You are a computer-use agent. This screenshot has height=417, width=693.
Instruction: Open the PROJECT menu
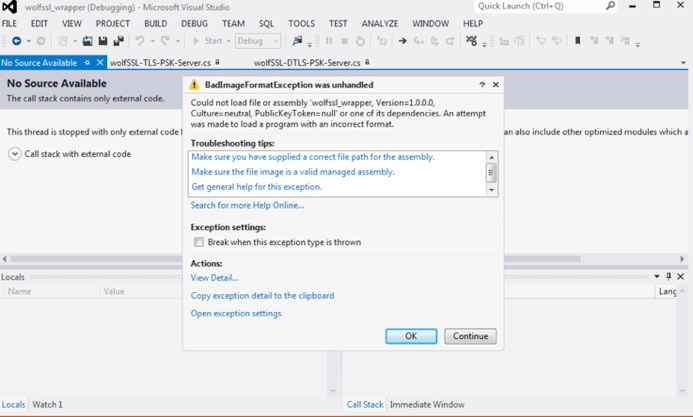(113, 23)
